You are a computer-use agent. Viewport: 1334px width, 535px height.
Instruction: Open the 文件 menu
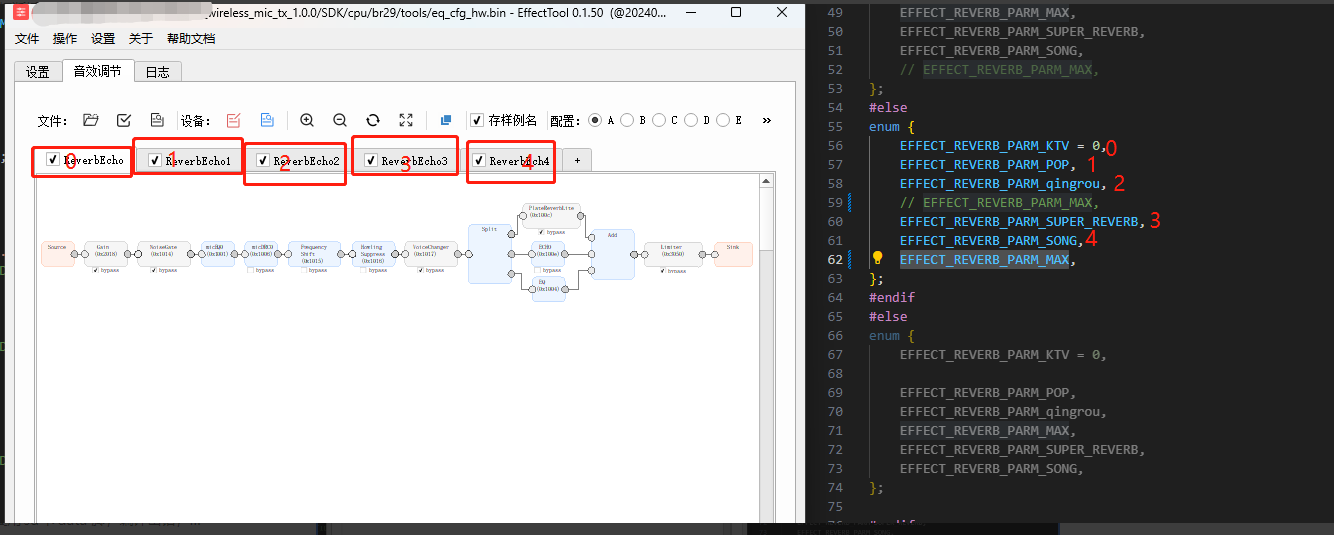click(x=27, y=39)
